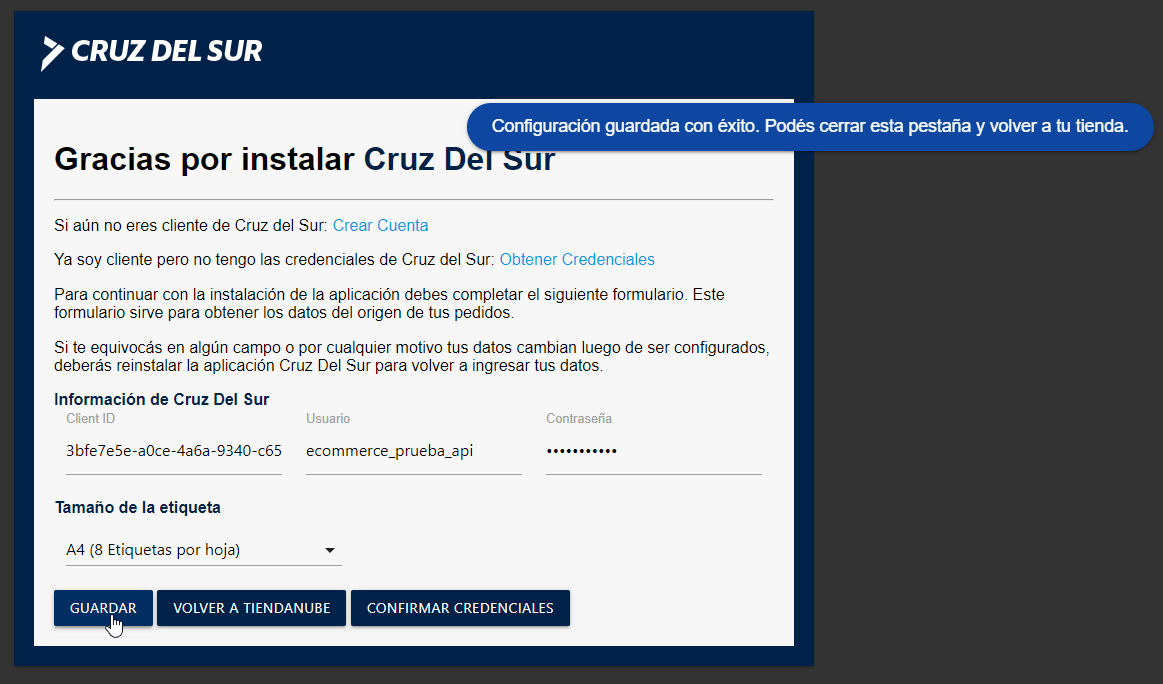This screenshot has width=1163, height=684.
Task: Open 'Obtener Credenciales' link
Action: click(577, 259)
